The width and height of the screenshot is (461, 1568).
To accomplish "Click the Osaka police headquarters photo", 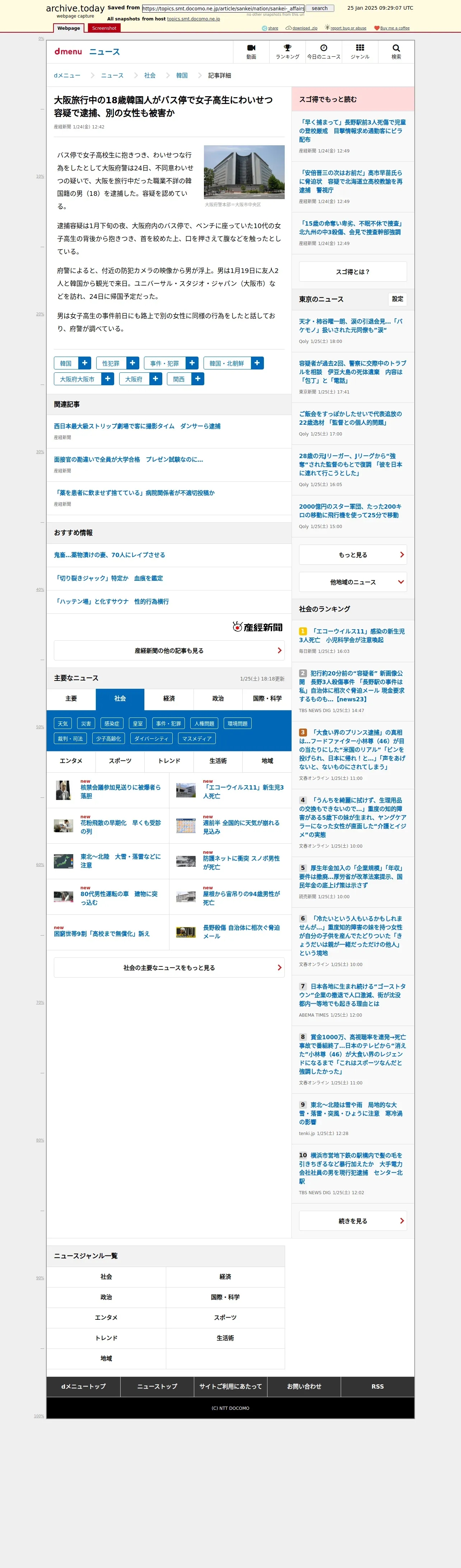I will tap(243, 172).
